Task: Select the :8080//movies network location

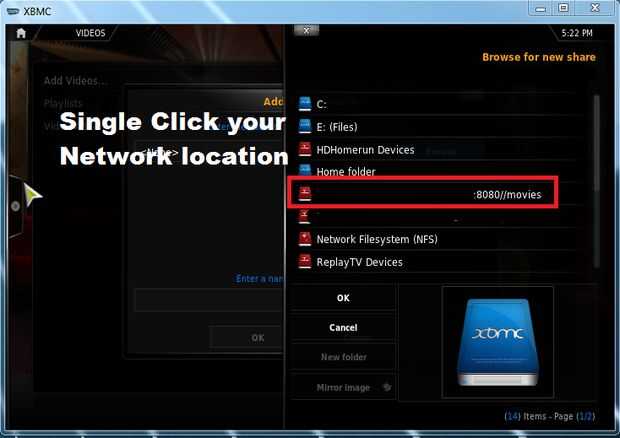Action: [423, 193]
